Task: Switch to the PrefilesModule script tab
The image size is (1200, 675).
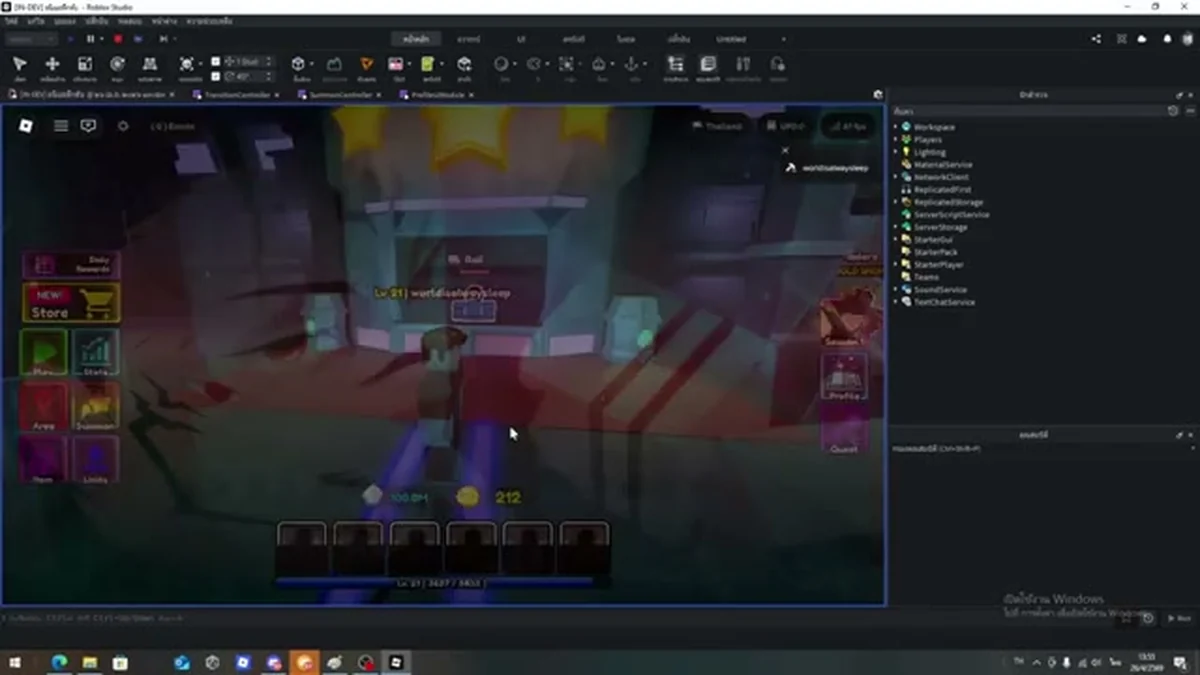Action: (x=436, y=95)
